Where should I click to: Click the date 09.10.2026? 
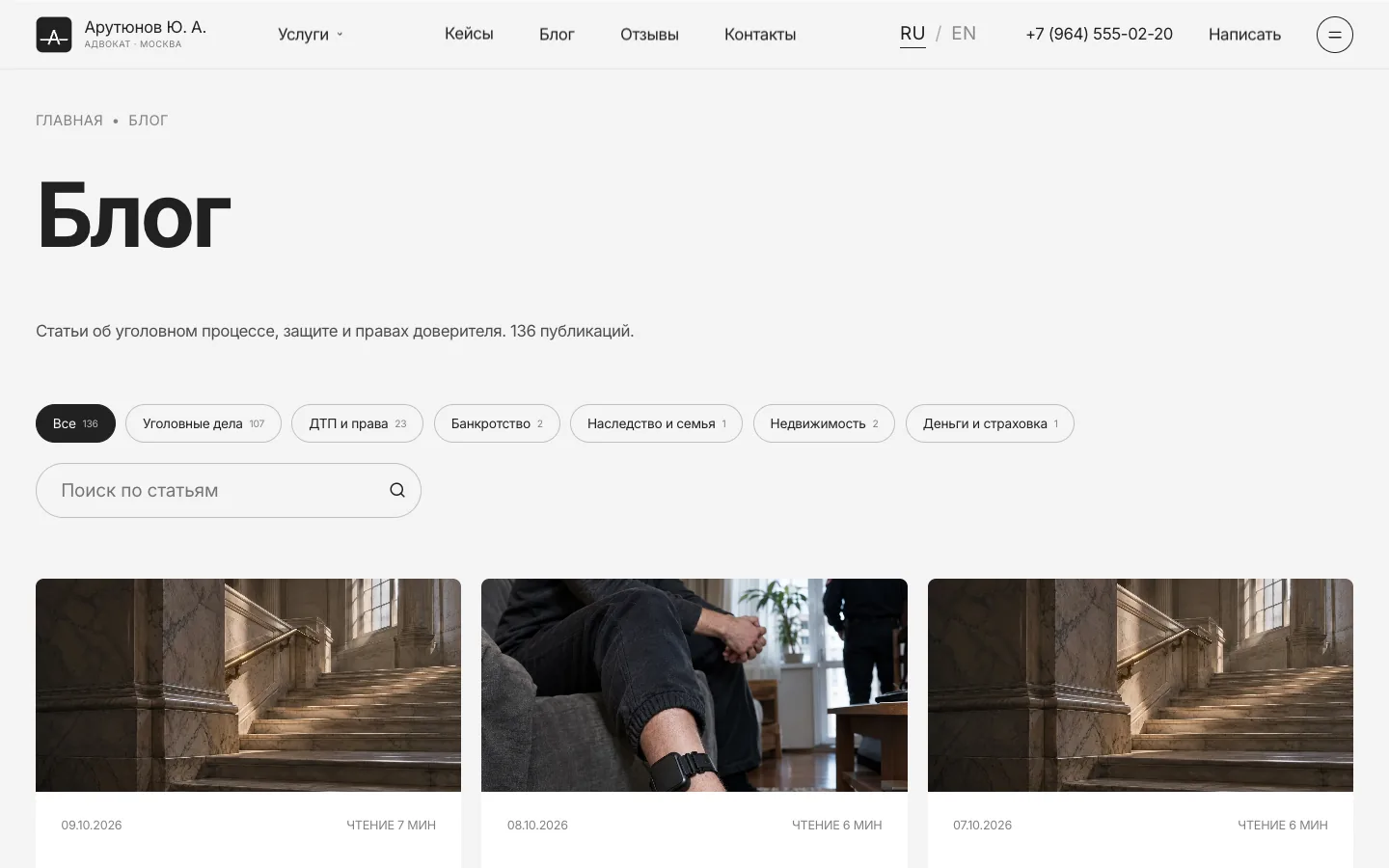point(92,825)
